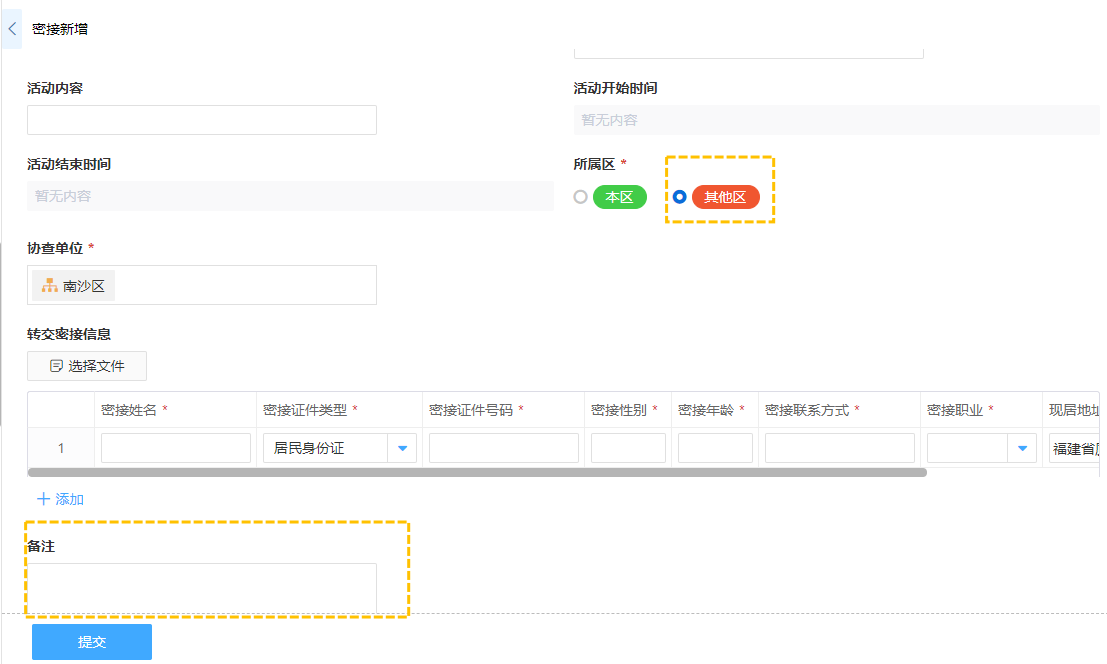Image resolution: width=1107 pixels, height=664 pixels.
Task: Click the 密接证件号码 input box
Action: (x=504, y=448)
